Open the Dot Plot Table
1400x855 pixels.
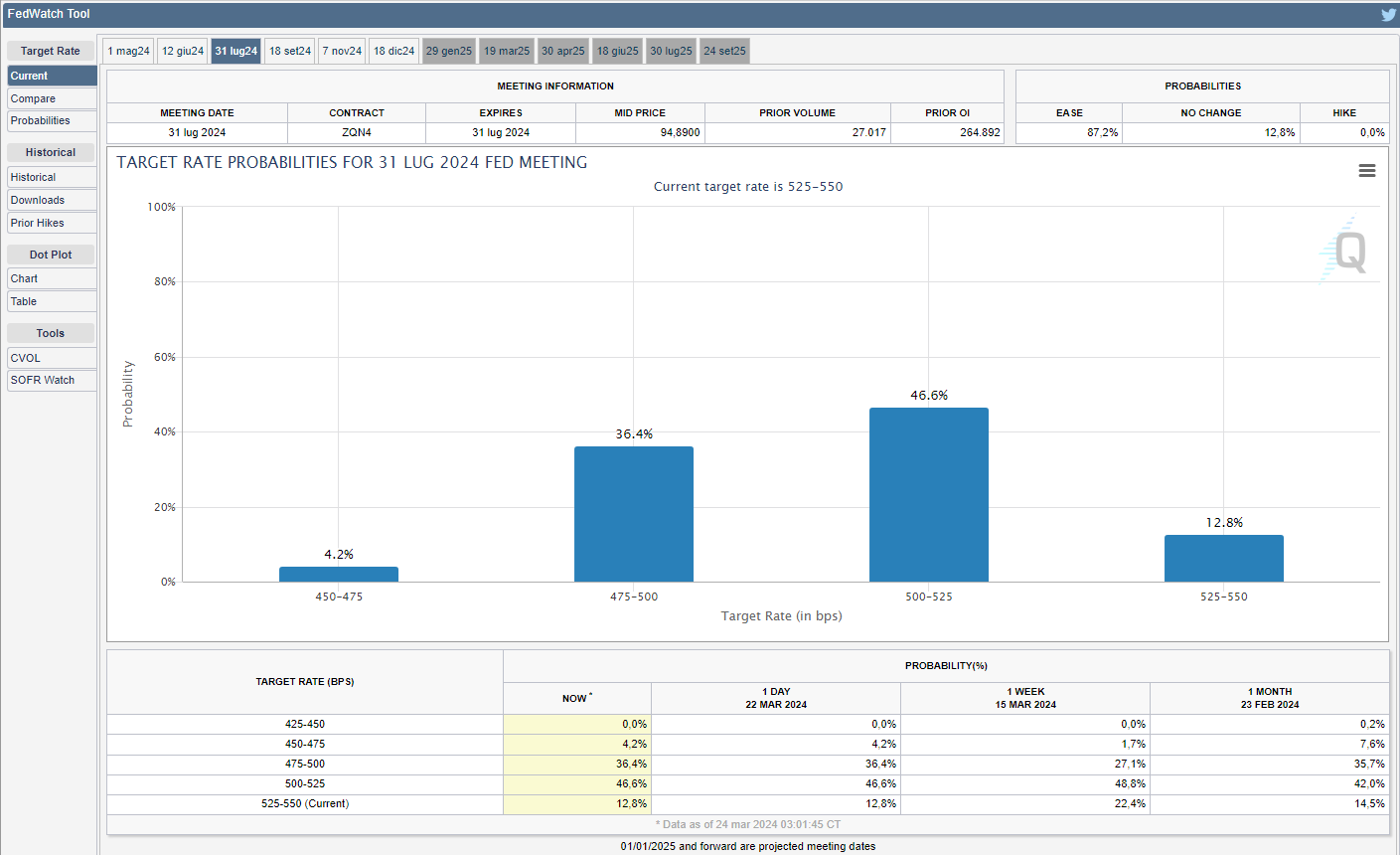(52, 301)
